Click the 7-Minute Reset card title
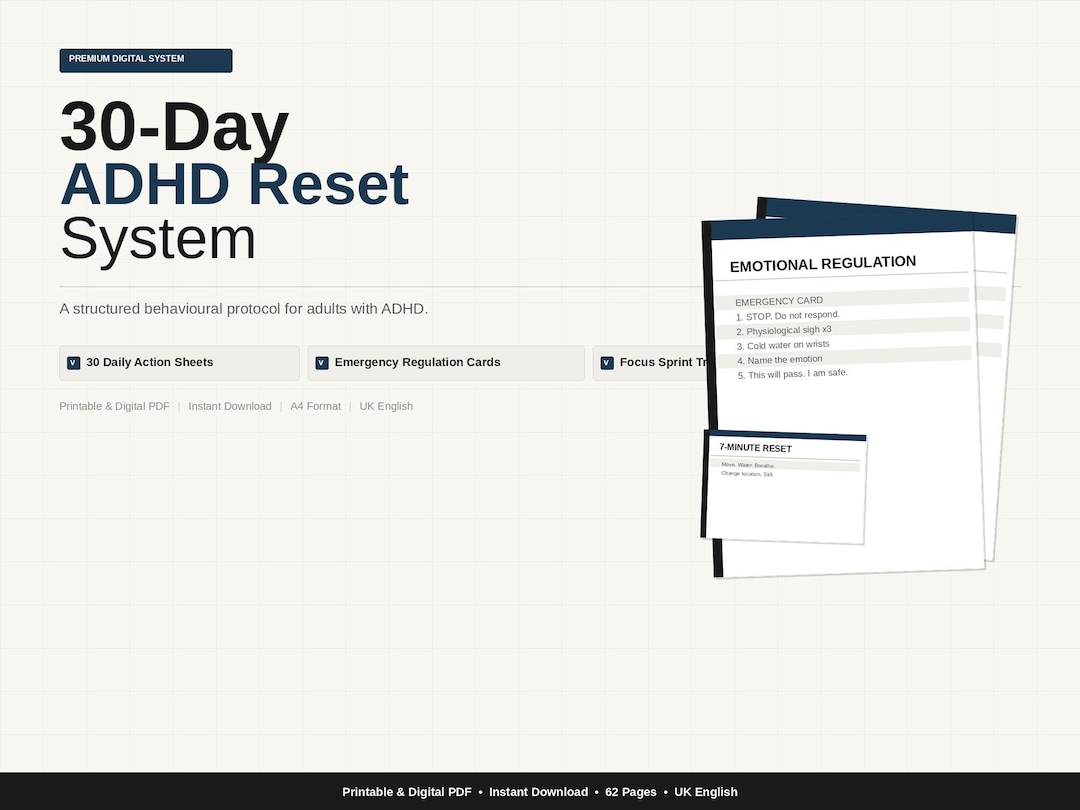Viewport: 1080px width, 810px height. pos(756,448)
